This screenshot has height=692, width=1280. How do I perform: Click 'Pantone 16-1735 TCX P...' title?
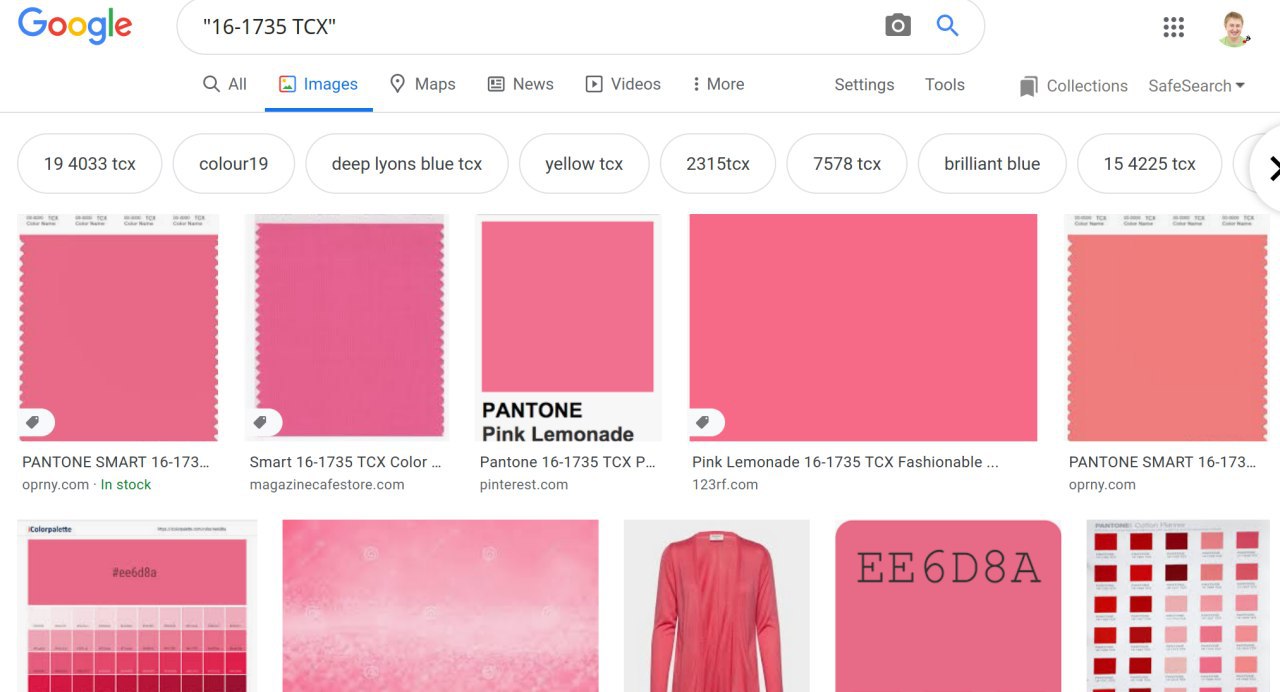point(568,462)
